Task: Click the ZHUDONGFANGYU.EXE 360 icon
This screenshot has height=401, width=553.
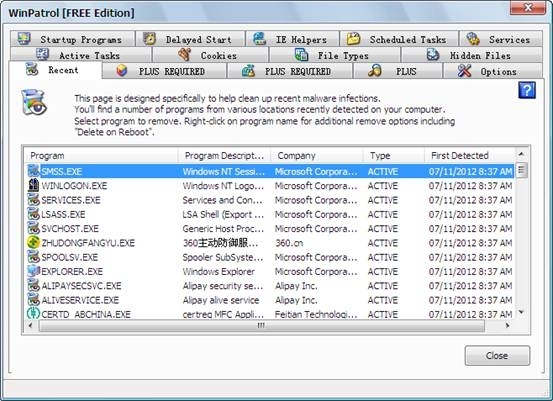Action: [x=34, y=243]
